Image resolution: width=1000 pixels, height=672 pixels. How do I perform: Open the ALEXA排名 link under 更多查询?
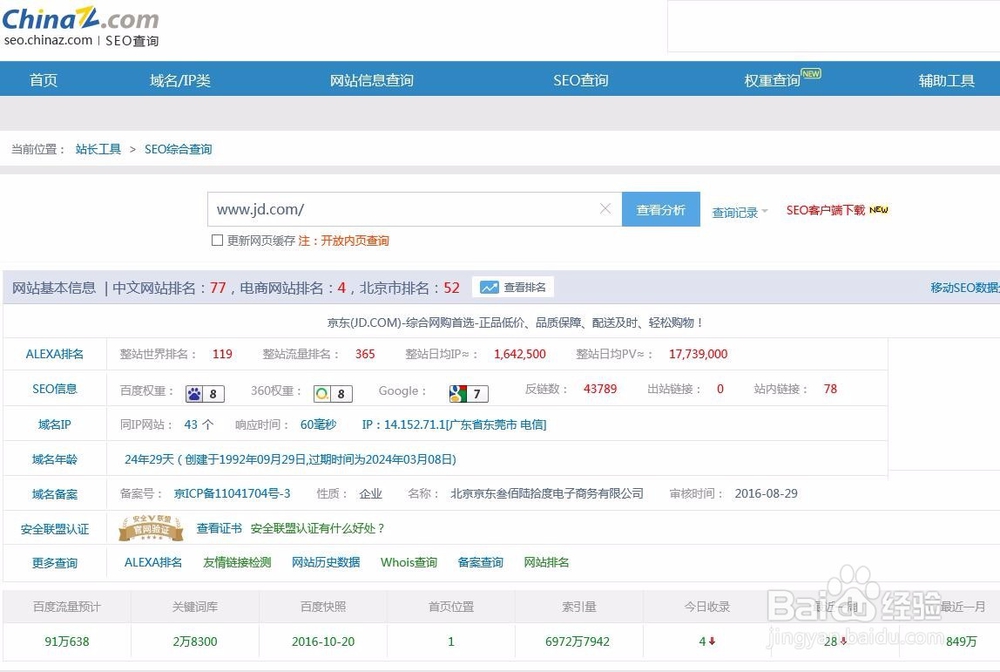point(153,562)
